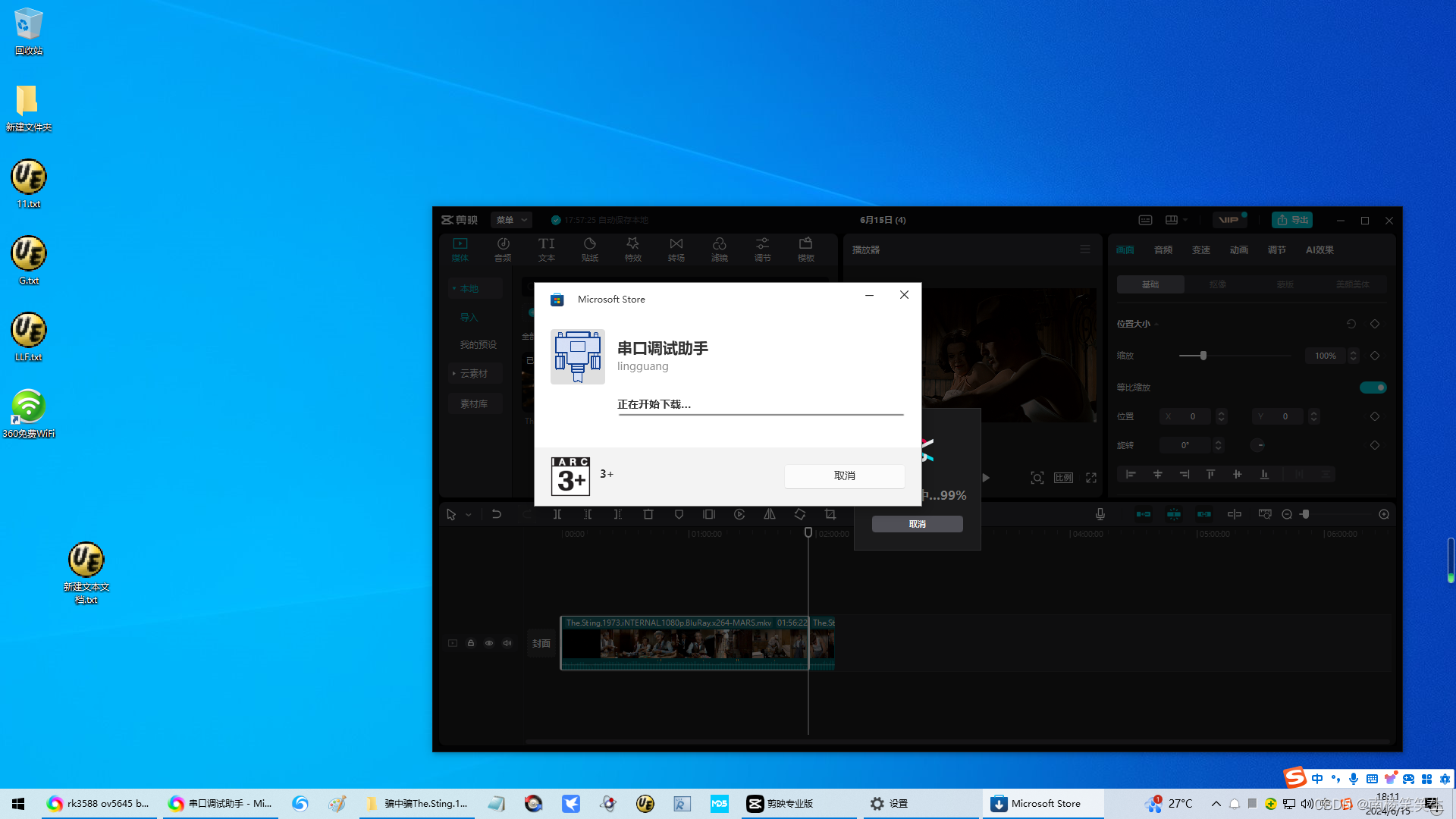Adjust the 缩放 scale slider handle
1456x819 pixels.
(x=1203, y=356)
